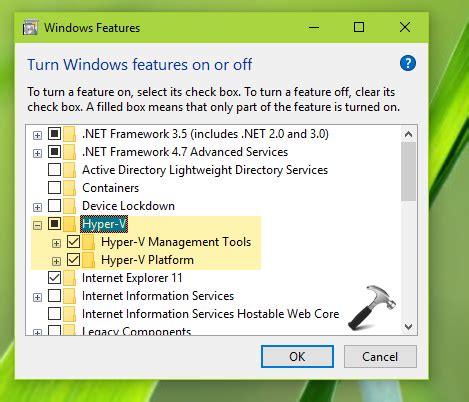
Task: Toggle .NET Framework 3.5 checkbox
Action: coord(54,134)
